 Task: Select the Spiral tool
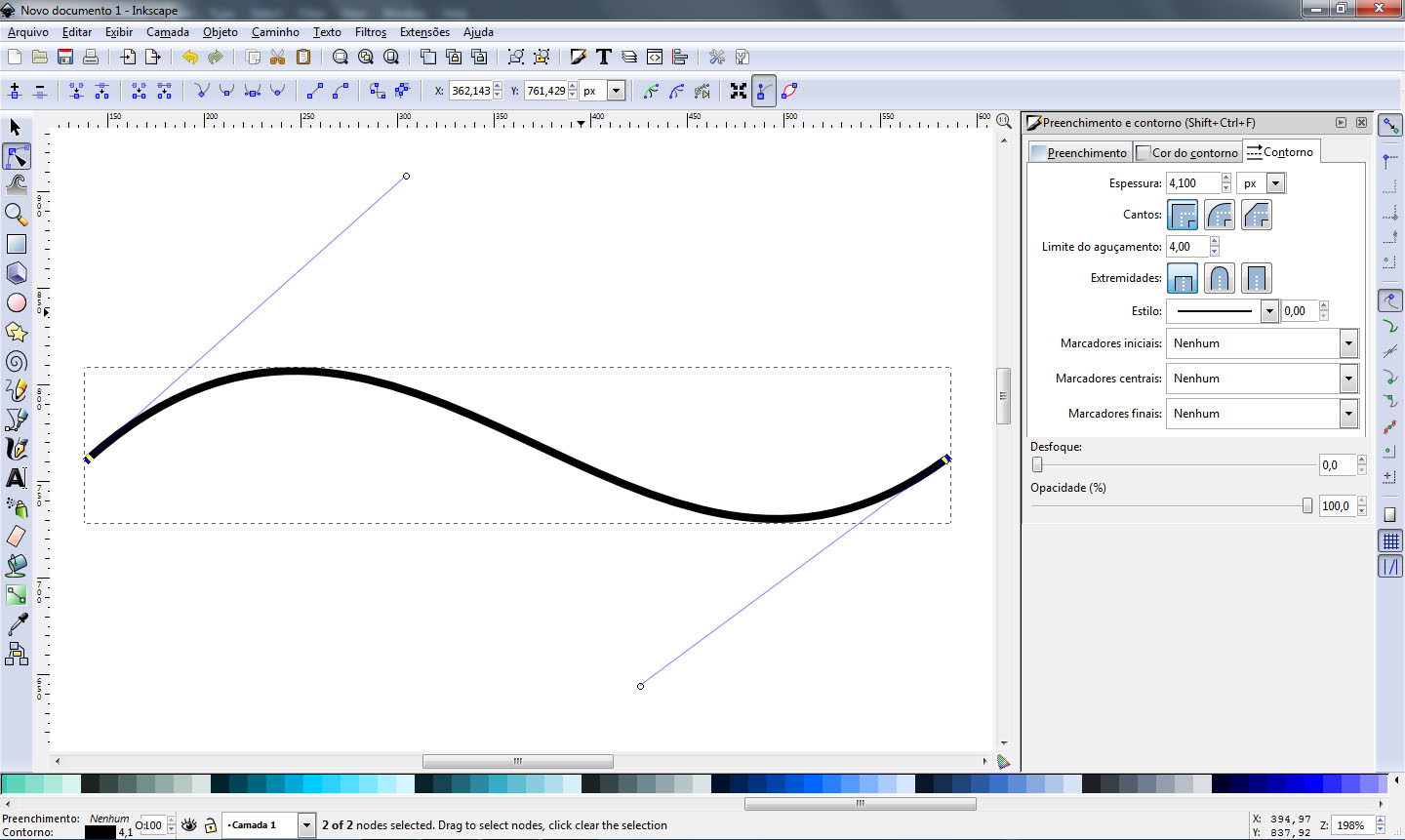click(16, 362)
